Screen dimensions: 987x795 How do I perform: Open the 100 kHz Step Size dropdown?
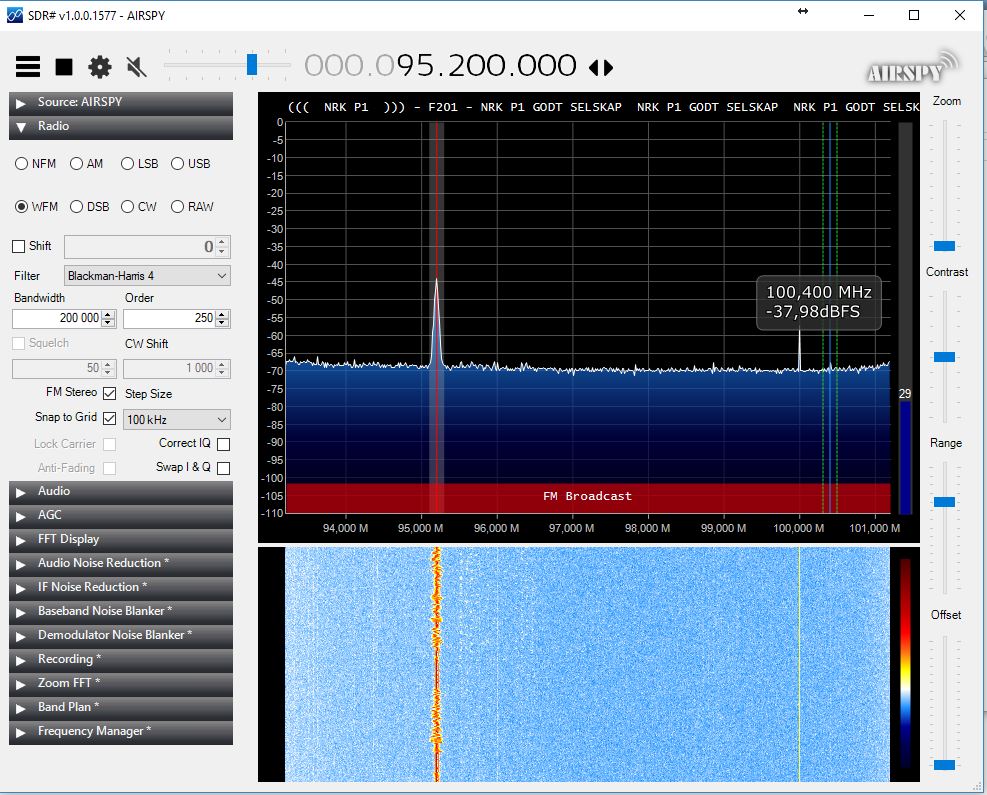[x=176, y=418]
